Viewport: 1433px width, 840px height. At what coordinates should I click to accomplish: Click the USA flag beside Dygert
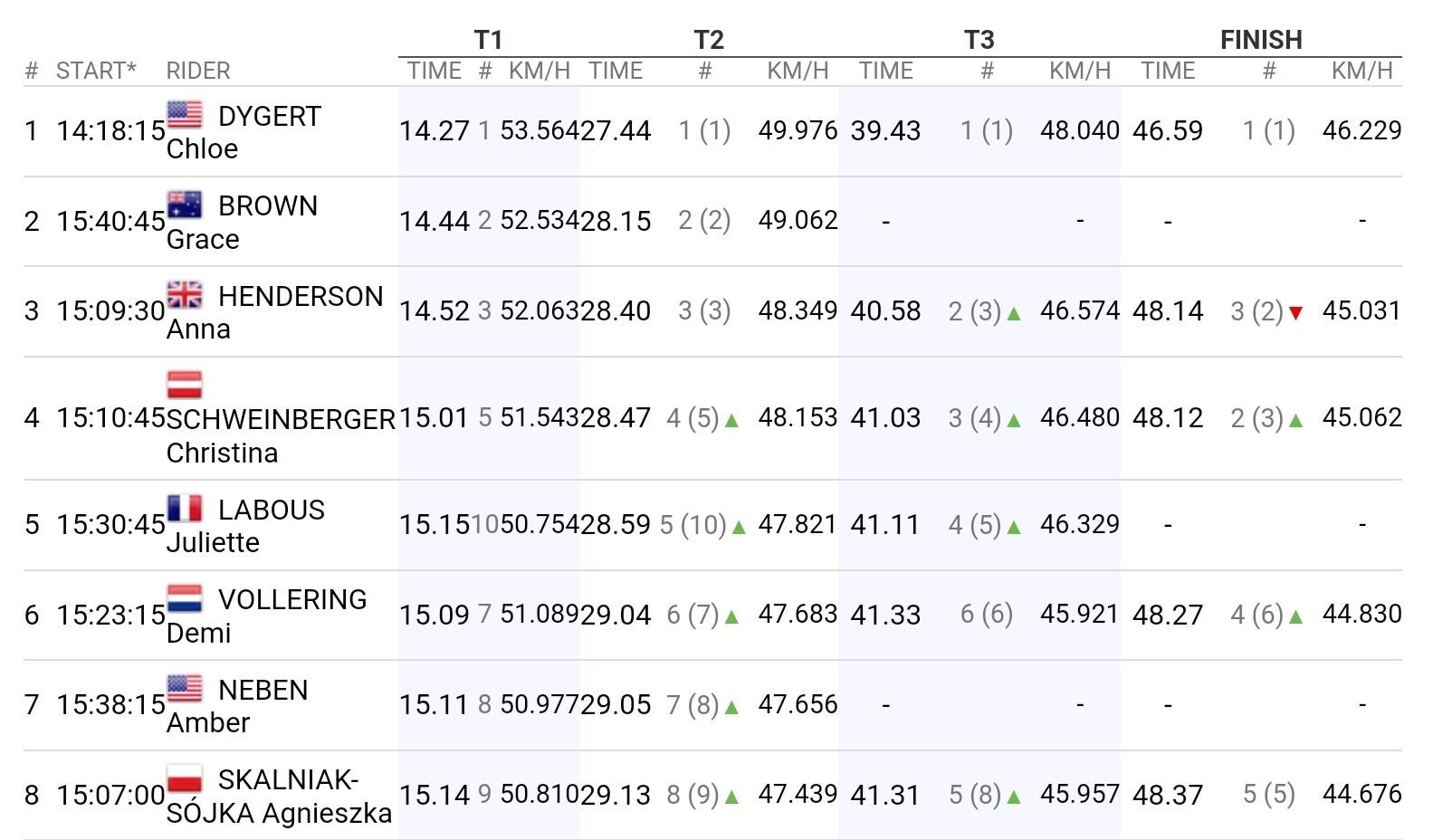click(185, 114)
